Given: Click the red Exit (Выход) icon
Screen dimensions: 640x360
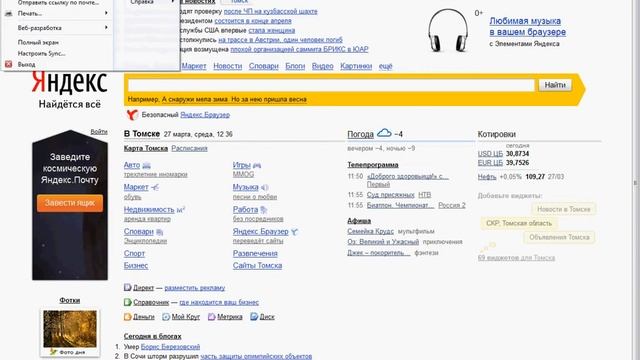Looking at the screenshot, I should point(8,64).
